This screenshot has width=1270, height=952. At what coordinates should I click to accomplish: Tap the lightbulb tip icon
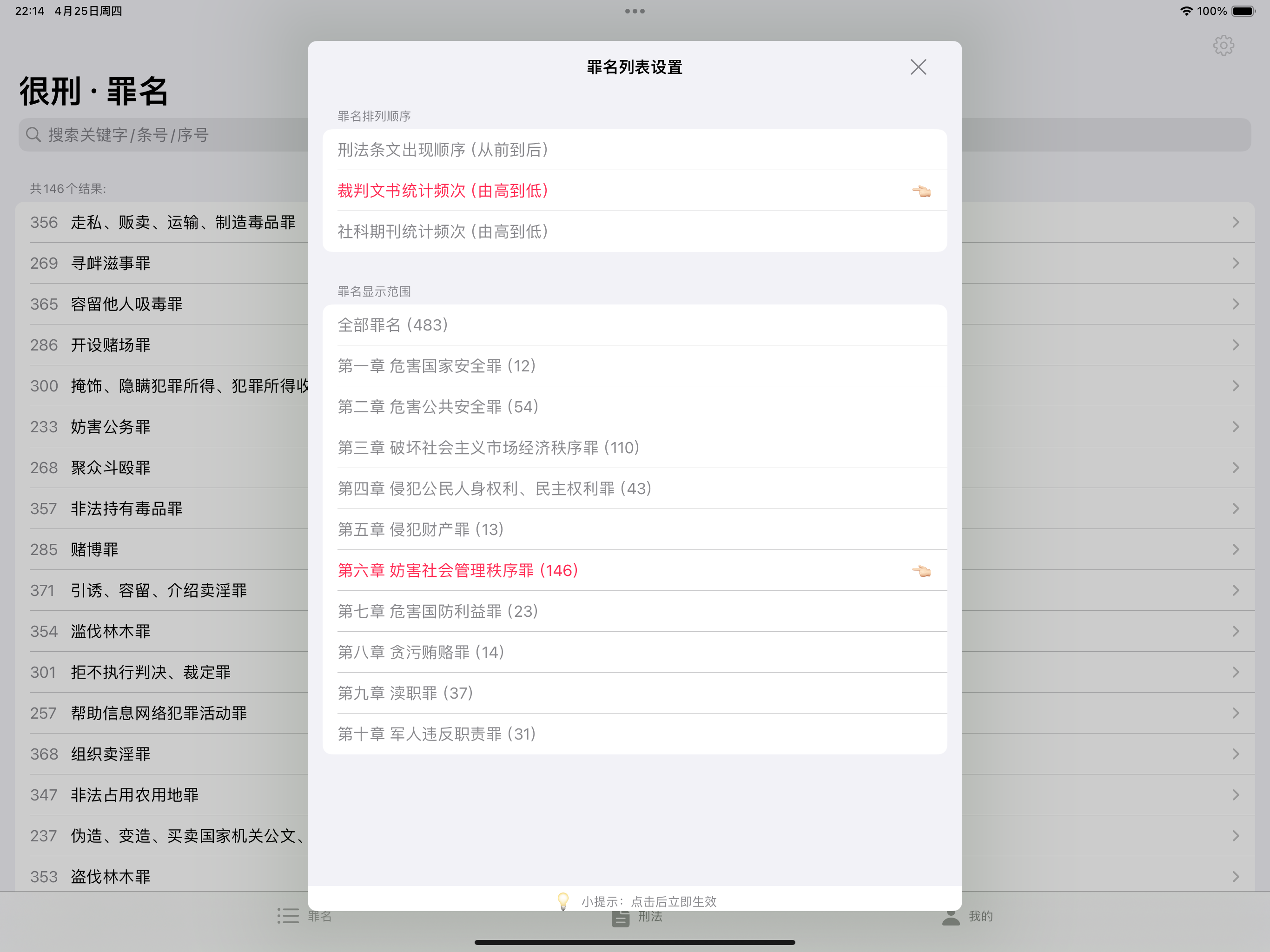563,901
